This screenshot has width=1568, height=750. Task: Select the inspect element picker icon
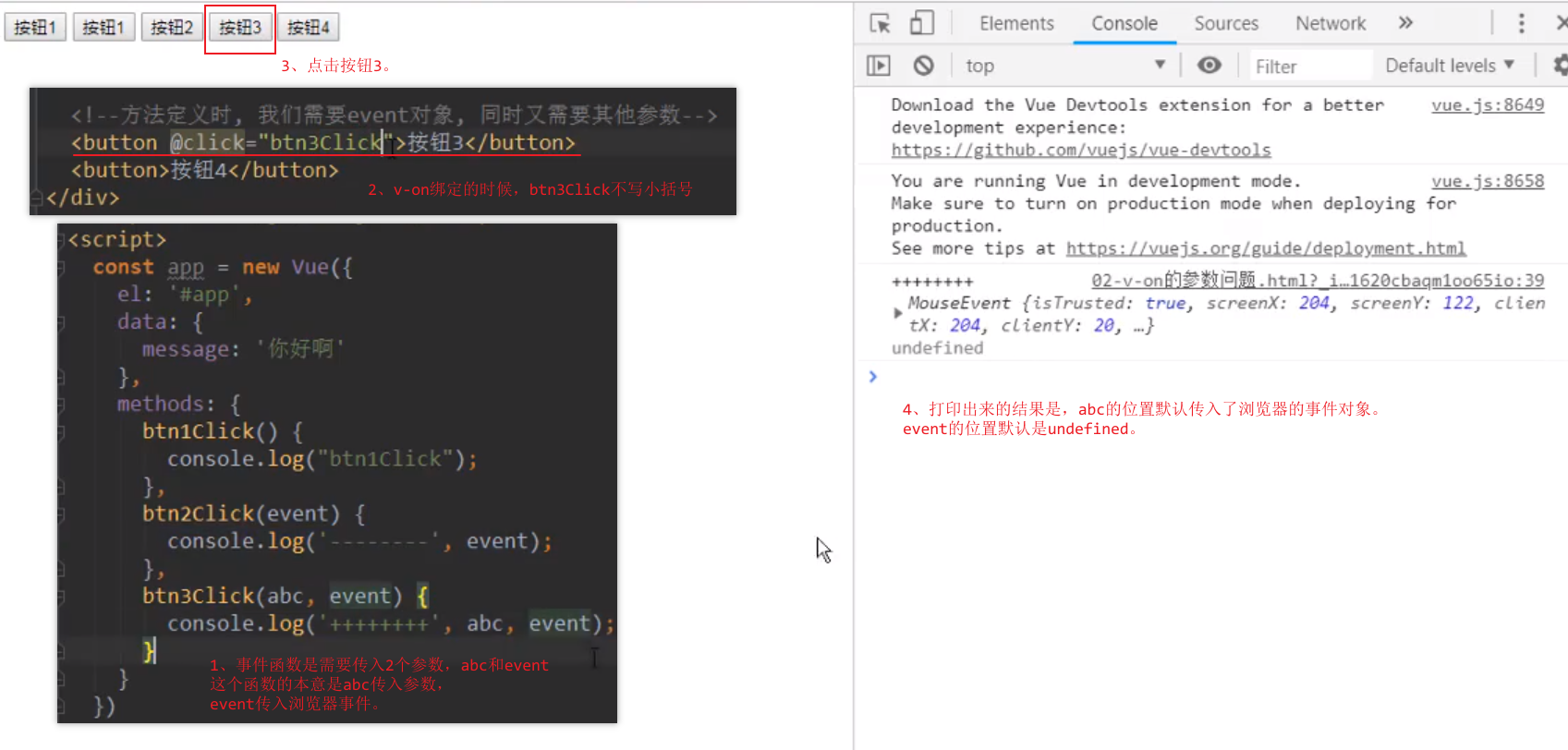880,23
